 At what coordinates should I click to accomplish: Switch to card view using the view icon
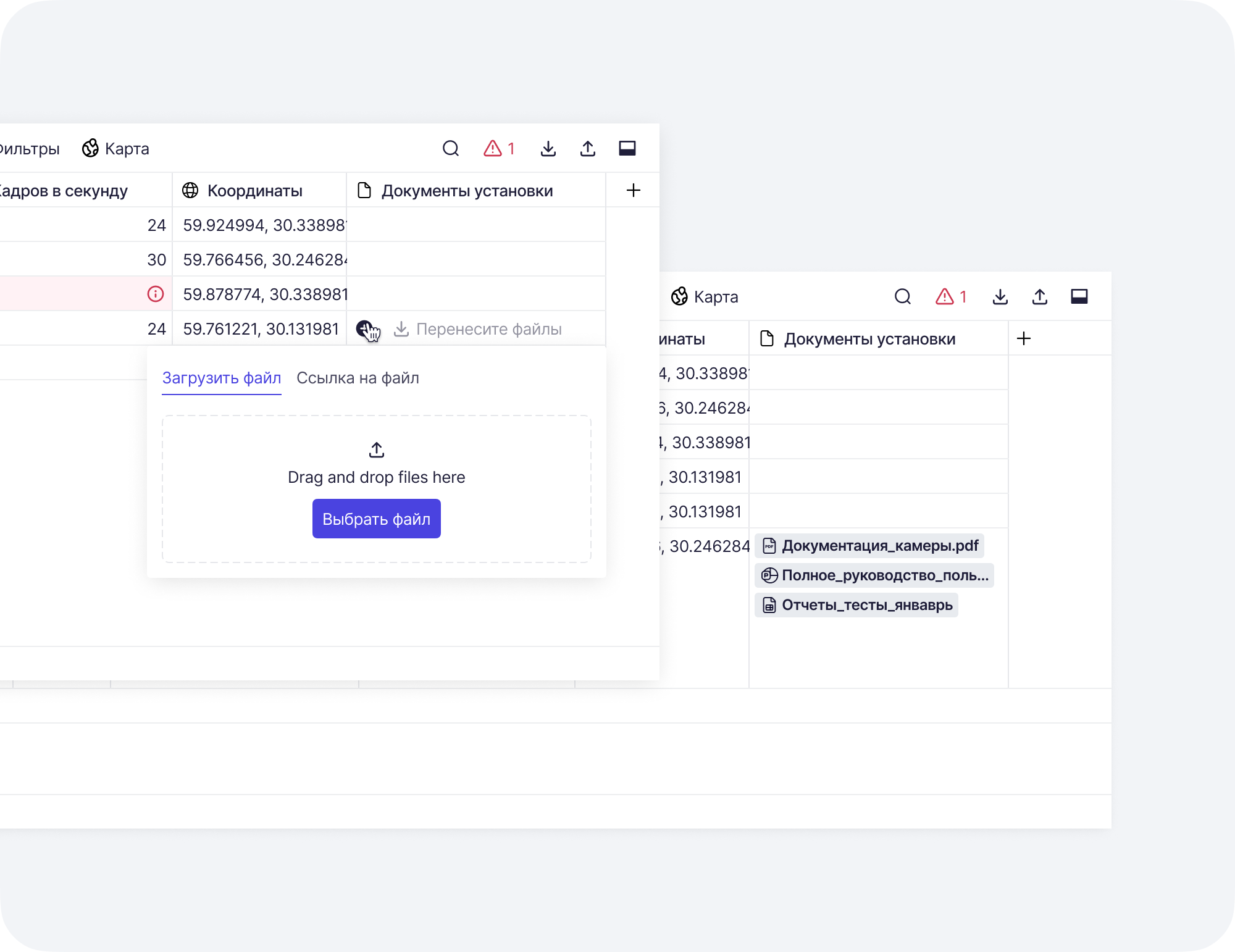[628, 149]
